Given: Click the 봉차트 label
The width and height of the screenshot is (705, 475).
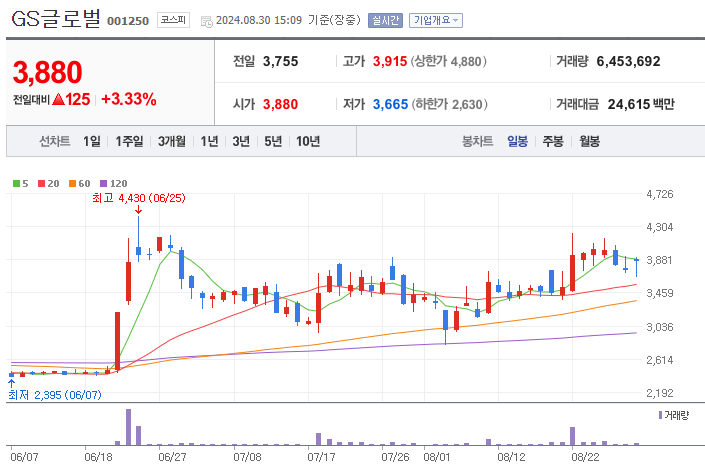Looking at the screenshot, I should click(x=477, y=141).
